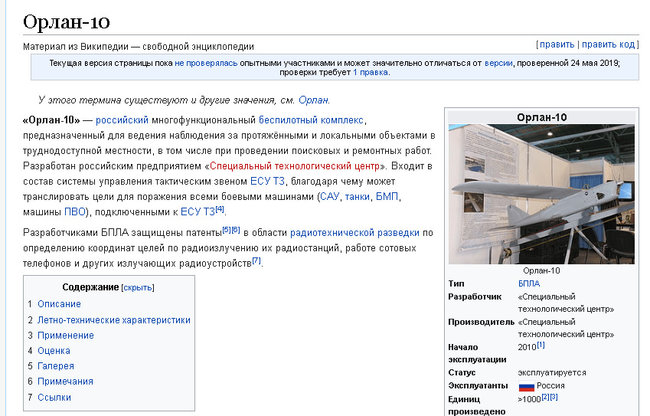This screenshot has width=650, height=416.
Task: Select the infobox title 'Орлан-10'
Action: tap(541, 117)
